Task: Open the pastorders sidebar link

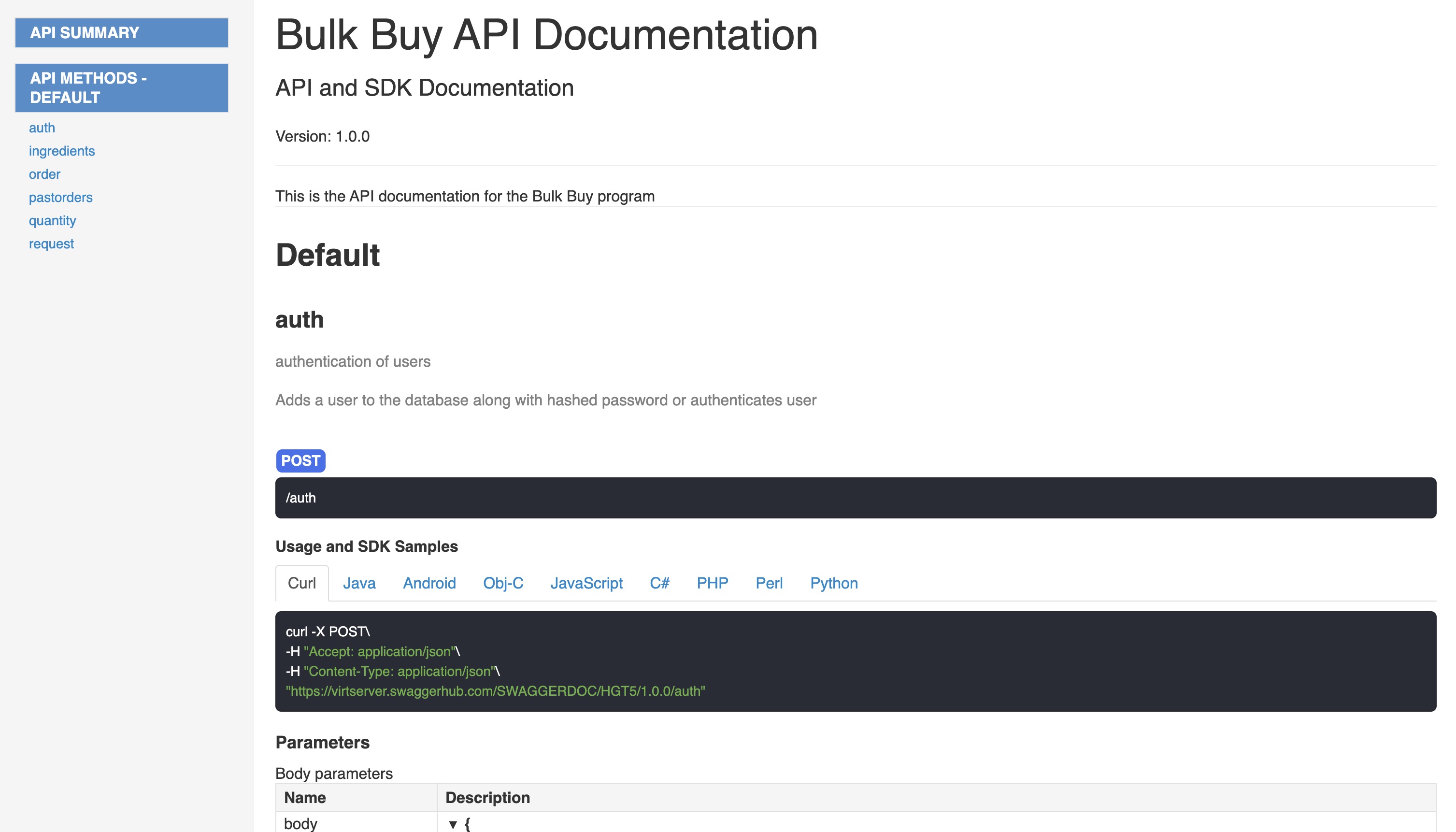Action: point(60,197)
